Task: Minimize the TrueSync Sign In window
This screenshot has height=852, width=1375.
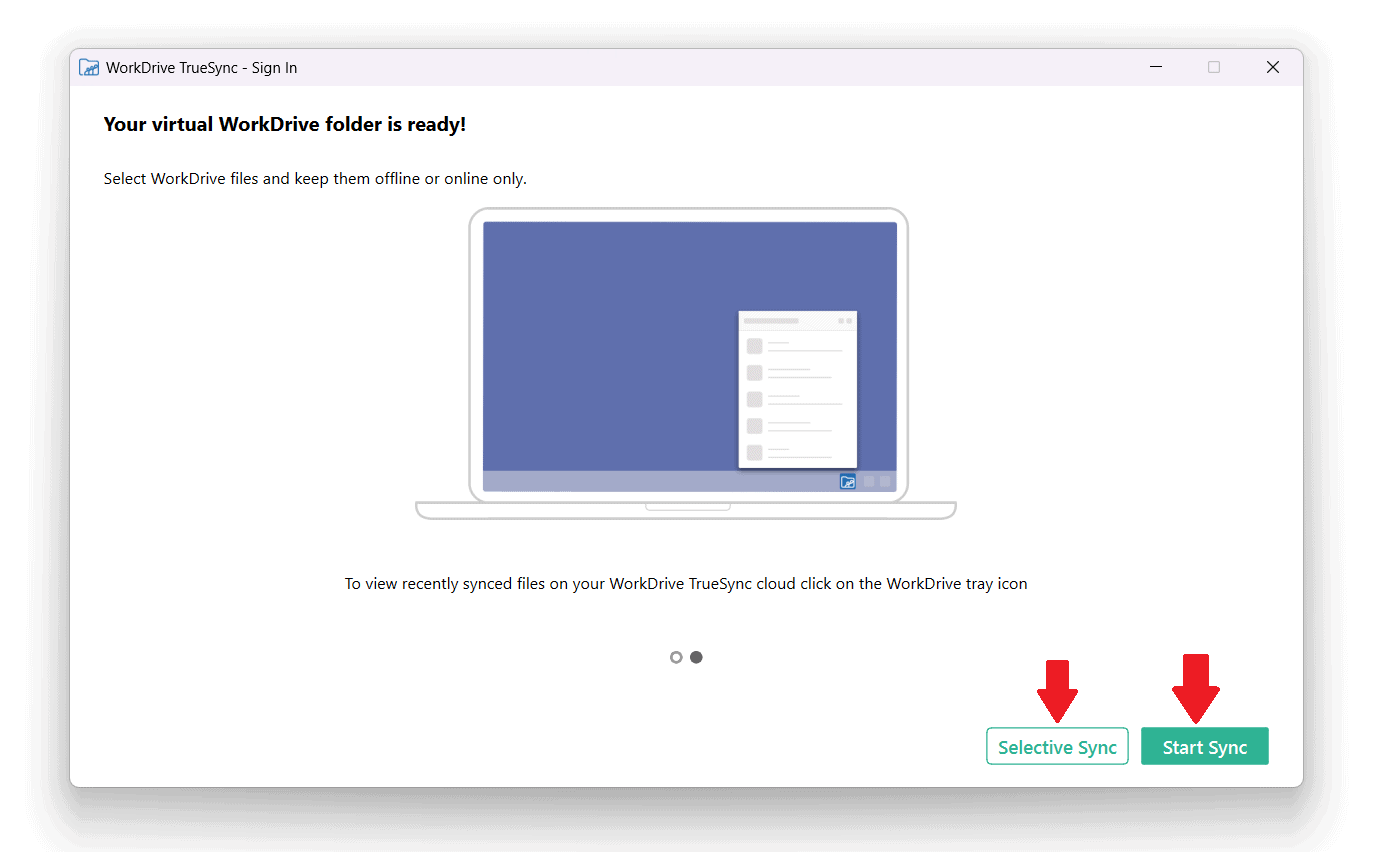Action: [x=1156, y=67]
